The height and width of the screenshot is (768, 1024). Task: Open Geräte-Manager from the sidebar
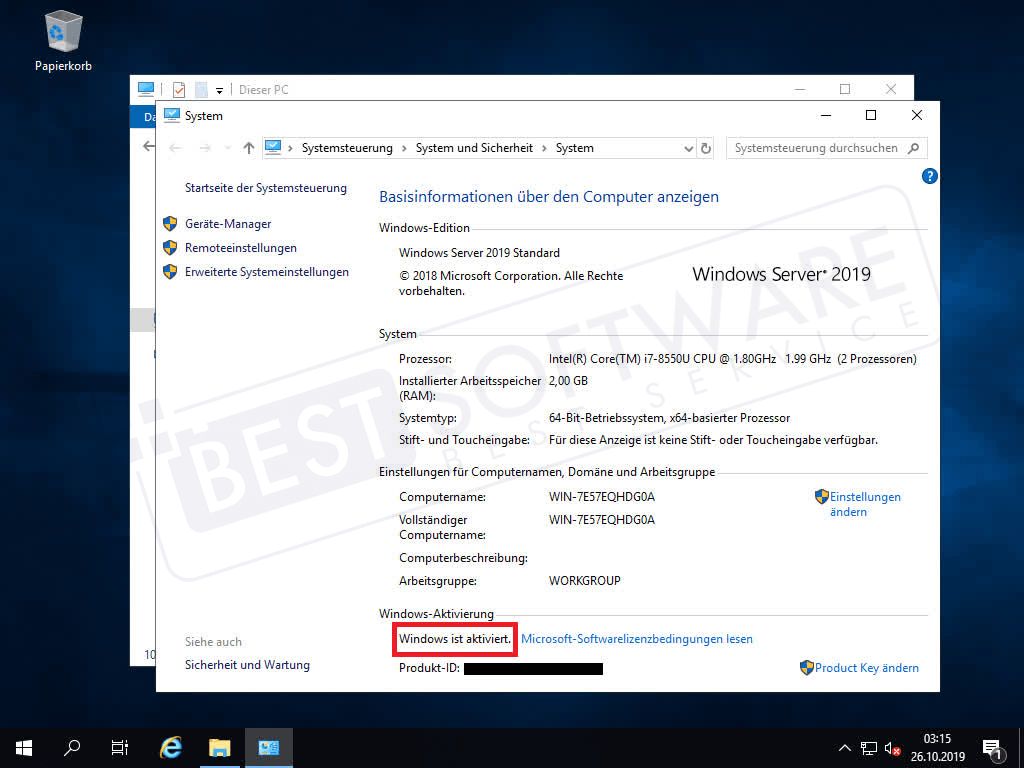coord(230,223)
